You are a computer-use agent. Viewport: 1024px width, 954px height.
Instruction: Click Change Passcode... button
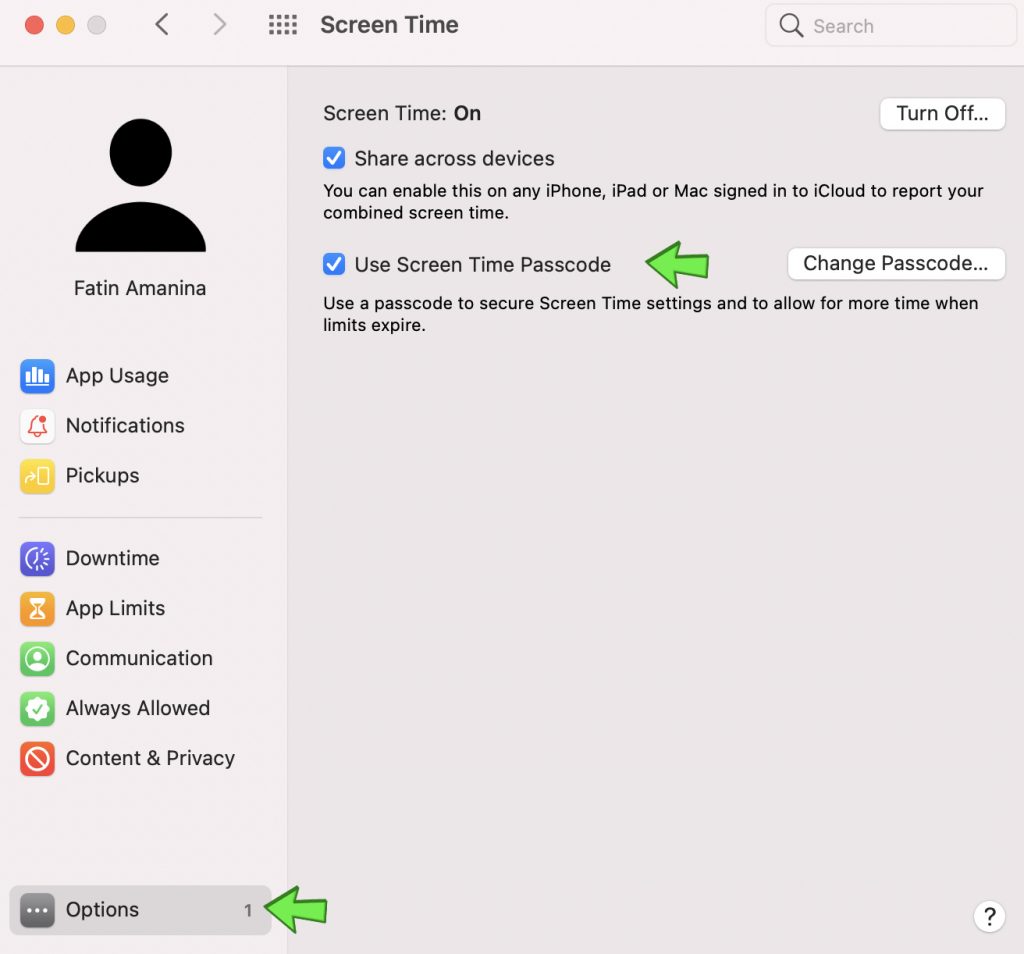point(896,264)
